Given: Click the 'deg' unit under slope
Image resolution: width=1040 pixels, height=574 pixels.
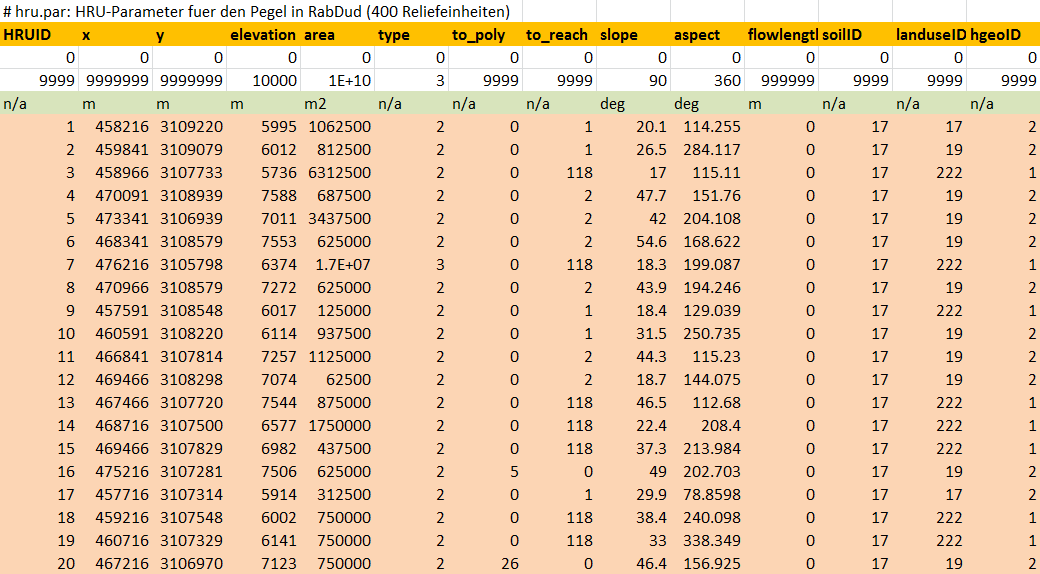Looking at the screenshot, I should coord(633,104).
